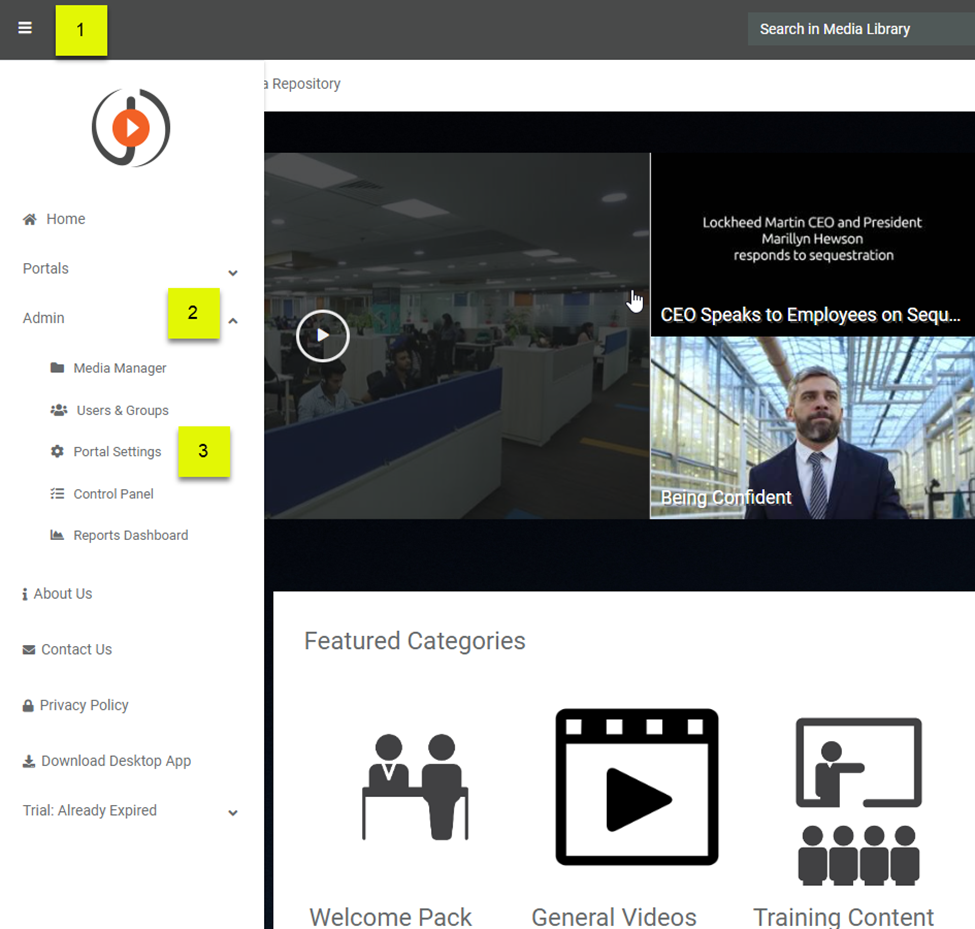Click the orange play logo in sidebar
975x929 pixels.
coord(131,127)
